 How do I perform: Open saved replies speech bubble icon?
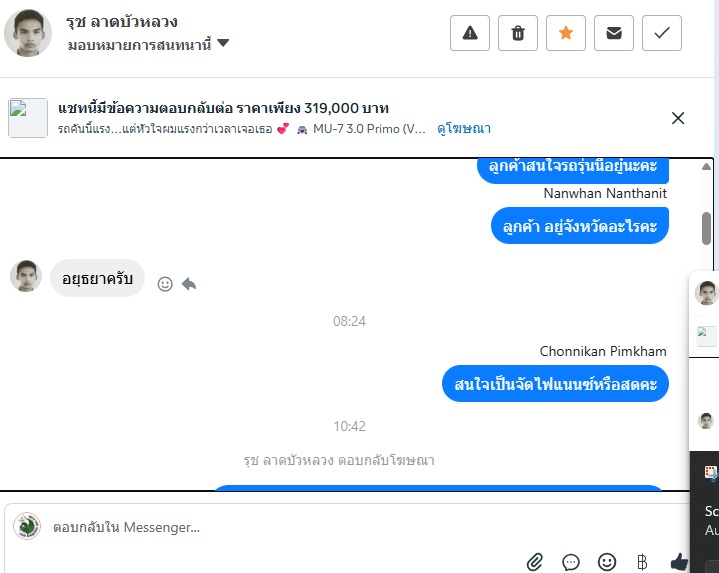(570, 562)
